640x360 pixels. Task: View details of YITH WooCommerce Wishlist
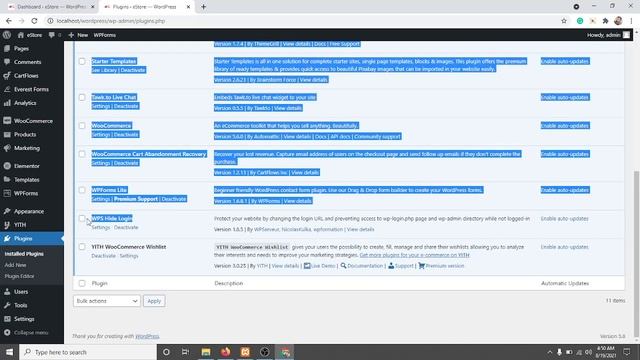click(x=285, y=266)
